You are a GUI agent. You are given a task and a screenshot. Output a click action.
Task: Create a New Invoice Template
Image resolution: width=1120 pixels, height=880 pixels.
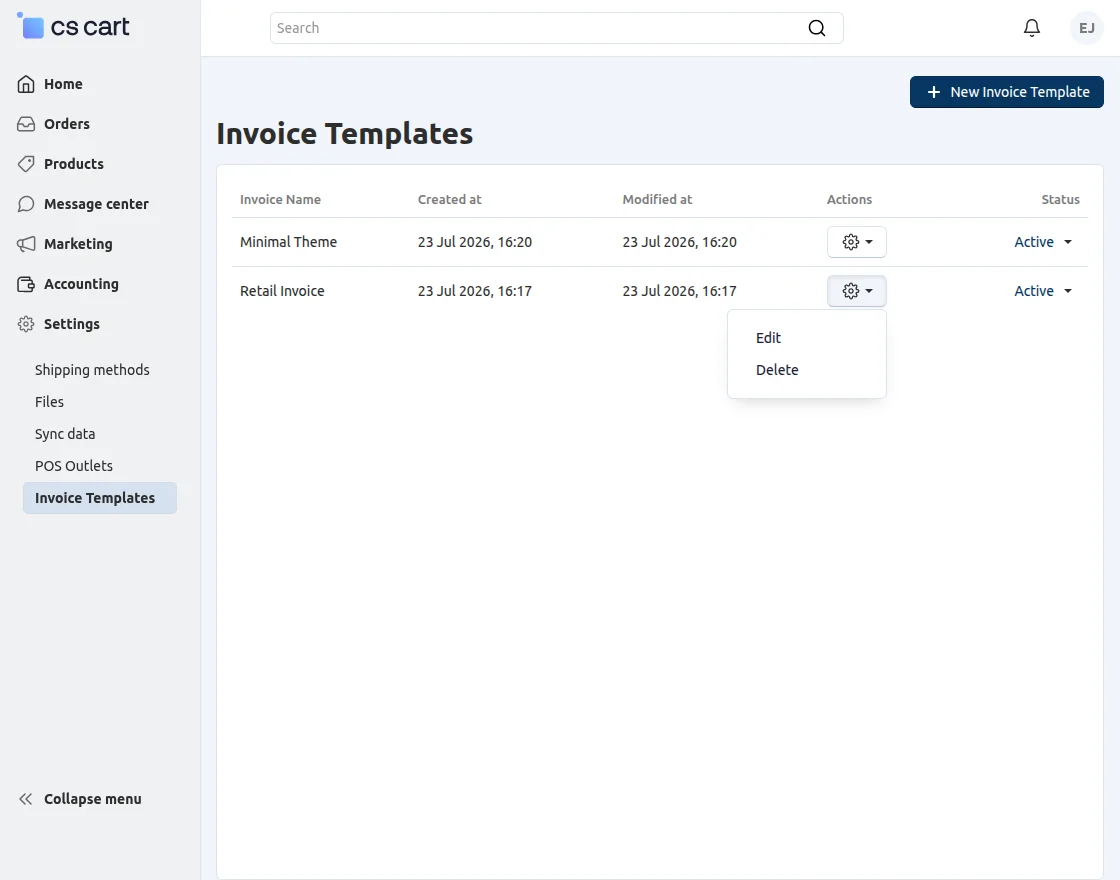(1006, 92)
